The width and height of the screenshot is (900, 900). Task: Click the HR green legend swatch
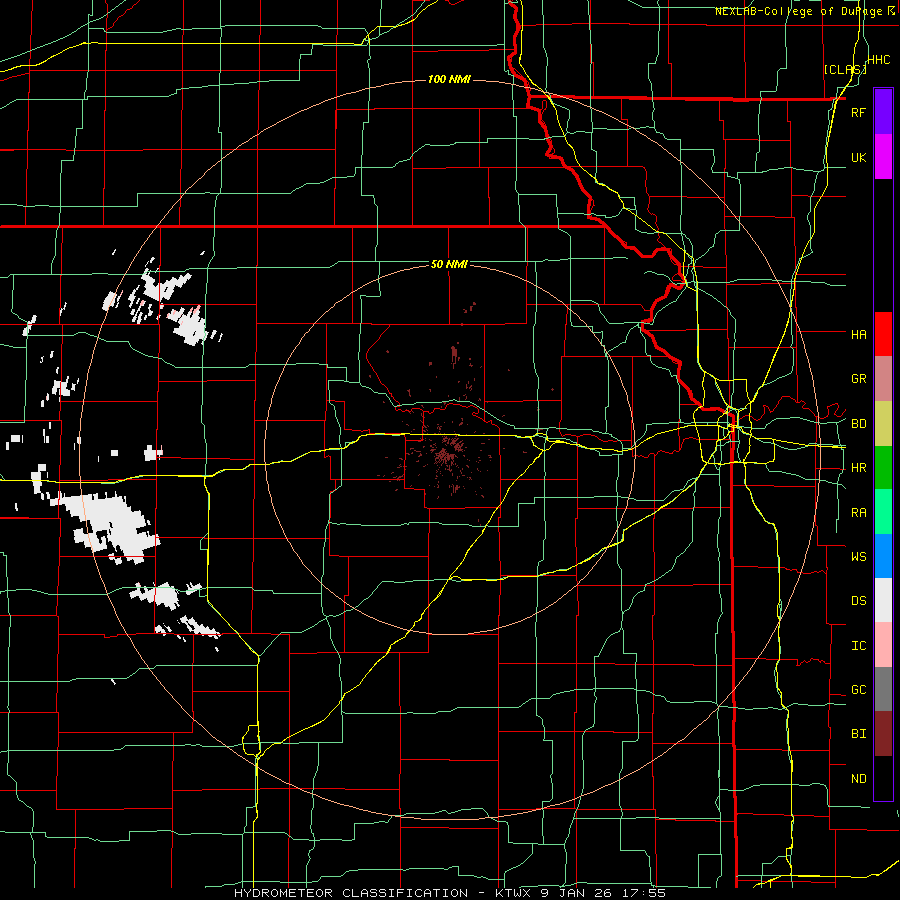pos(883,467)
